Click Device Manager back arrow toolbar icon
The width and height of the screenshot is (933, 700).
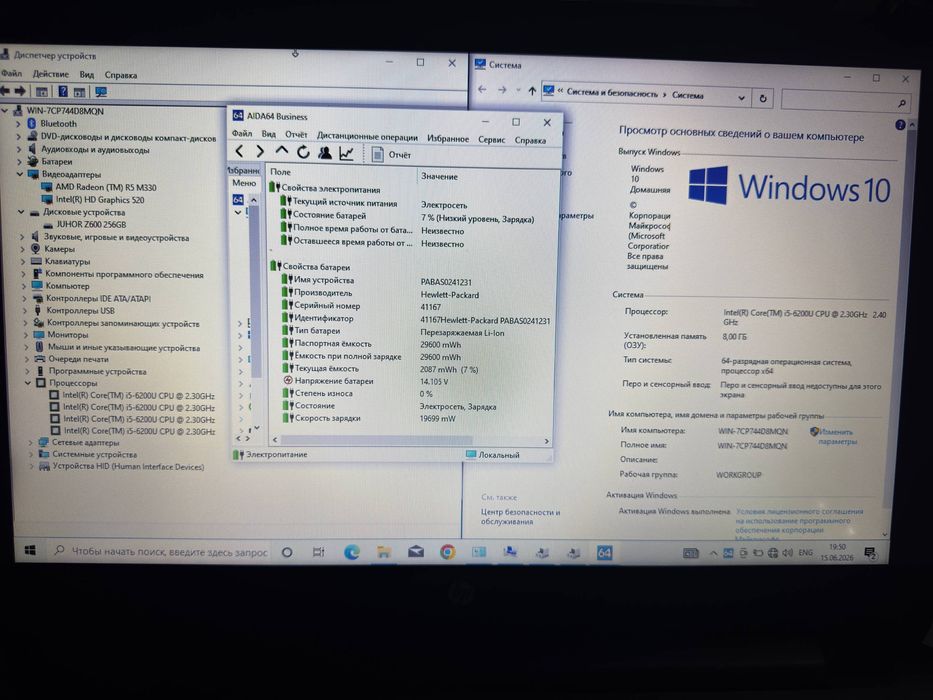tap(5, 90)
